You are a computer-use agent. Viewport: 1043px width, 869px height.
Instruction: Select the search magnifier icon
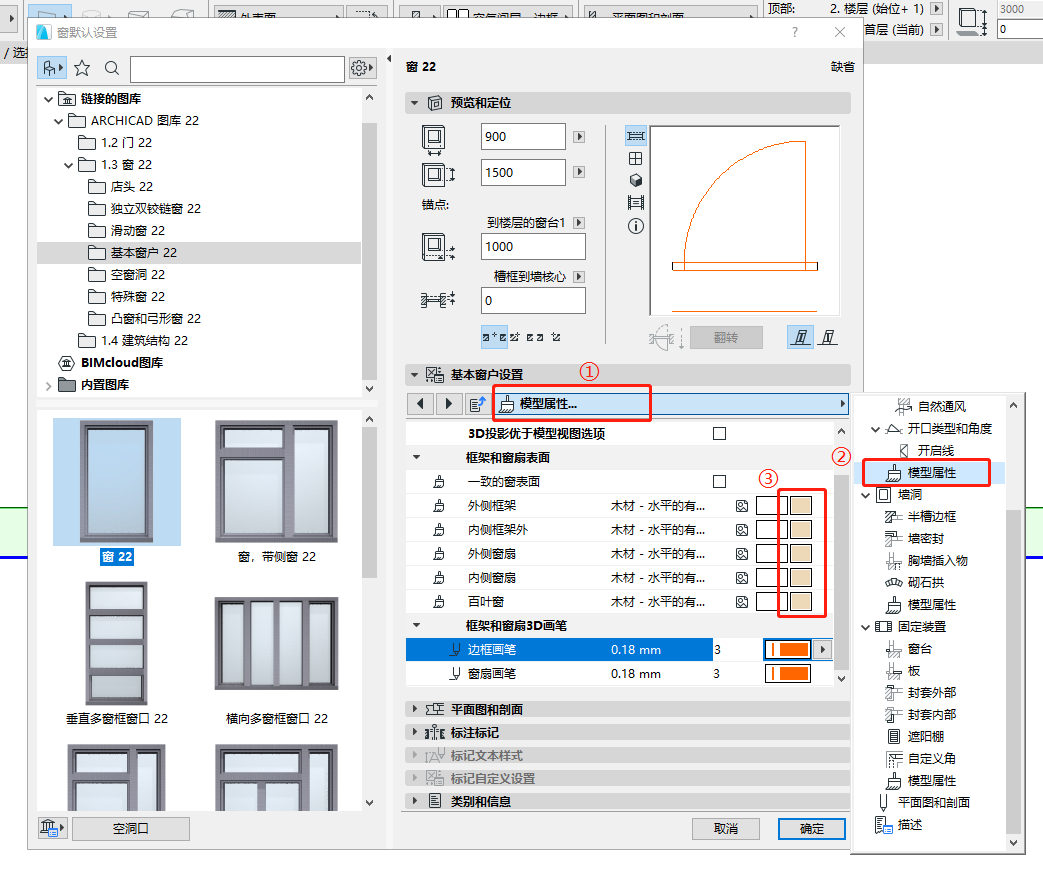(x=110, y=68)
